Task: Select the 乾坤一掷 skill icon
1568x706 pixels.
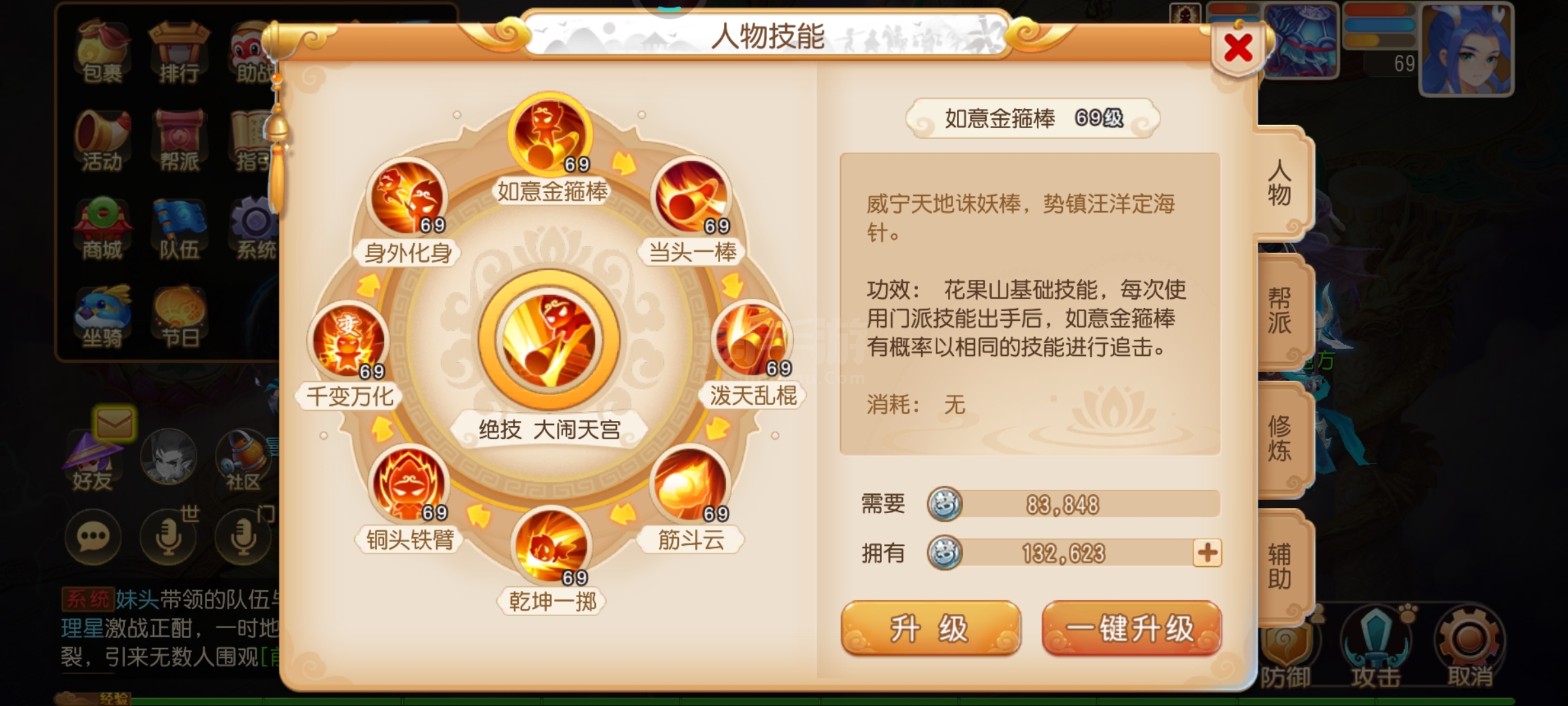Action: click(x=551, y=546)
